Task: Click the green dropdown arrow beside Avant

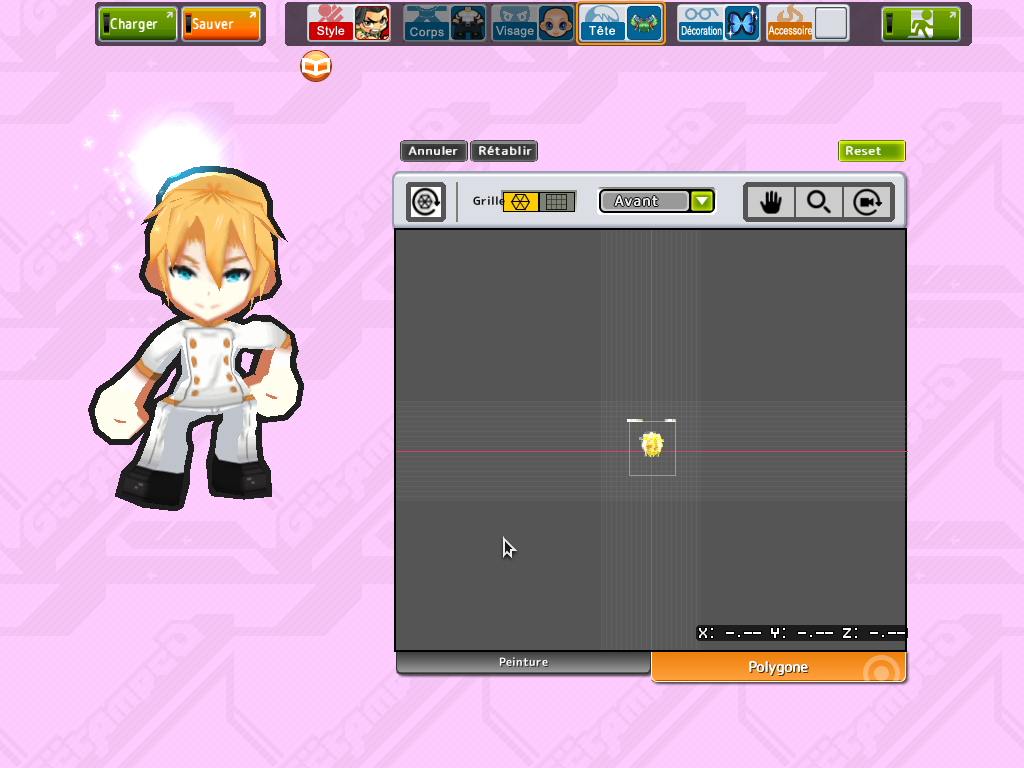Action: coord(703,201)
